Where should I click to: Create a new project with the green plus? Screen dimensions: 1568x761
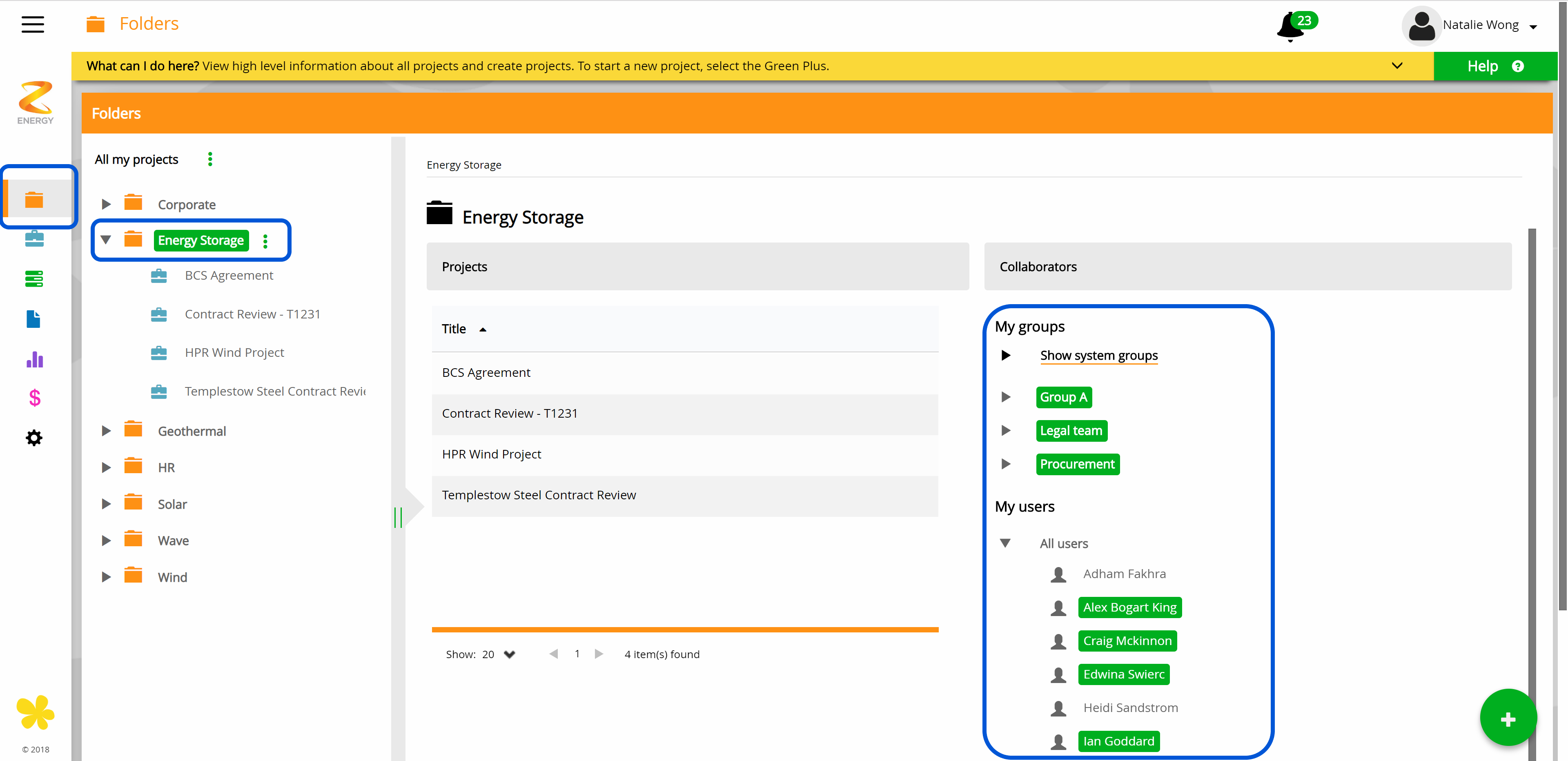(1508, 717)
